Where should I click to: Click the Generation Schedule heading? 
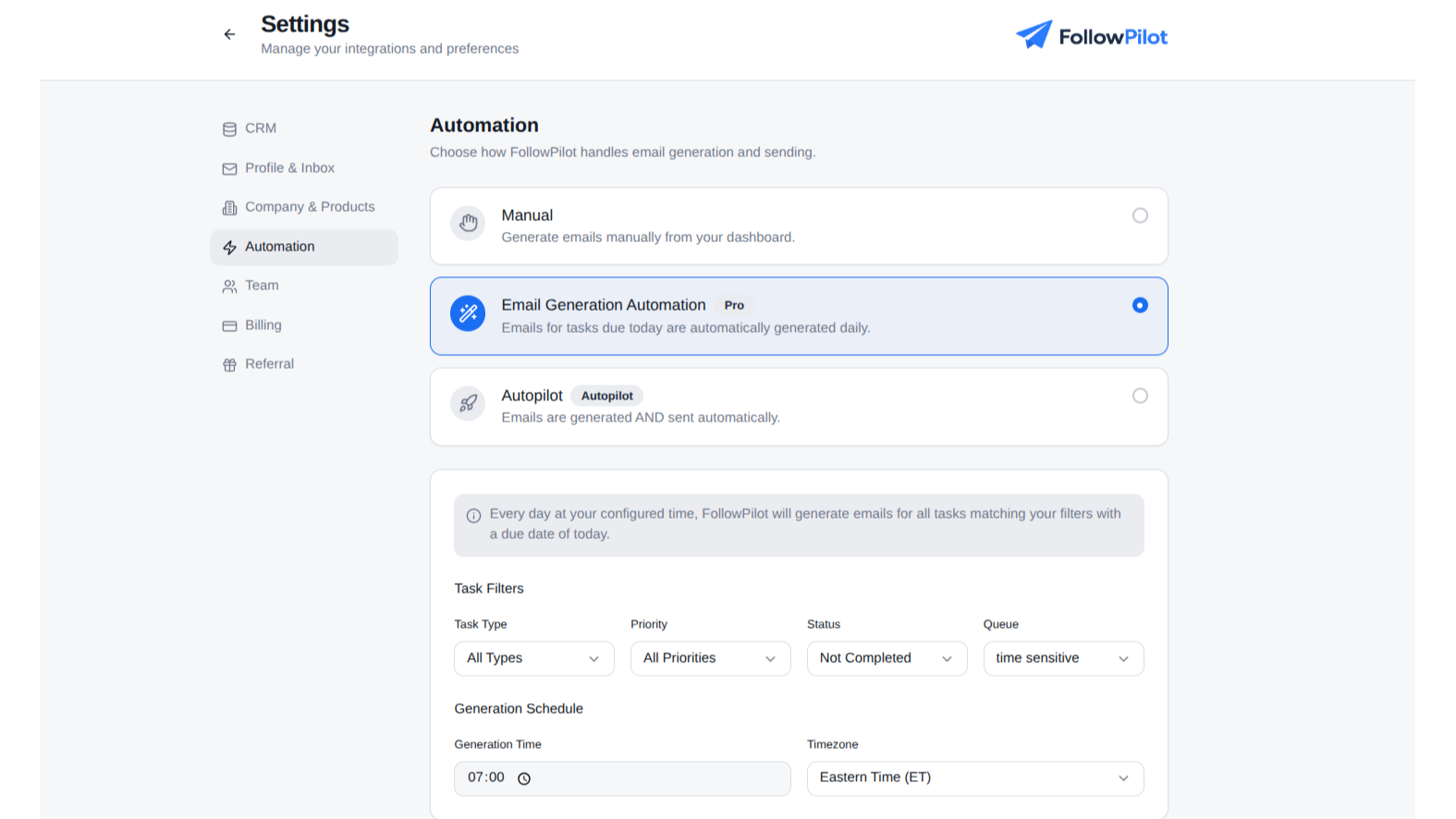[519, 709]
